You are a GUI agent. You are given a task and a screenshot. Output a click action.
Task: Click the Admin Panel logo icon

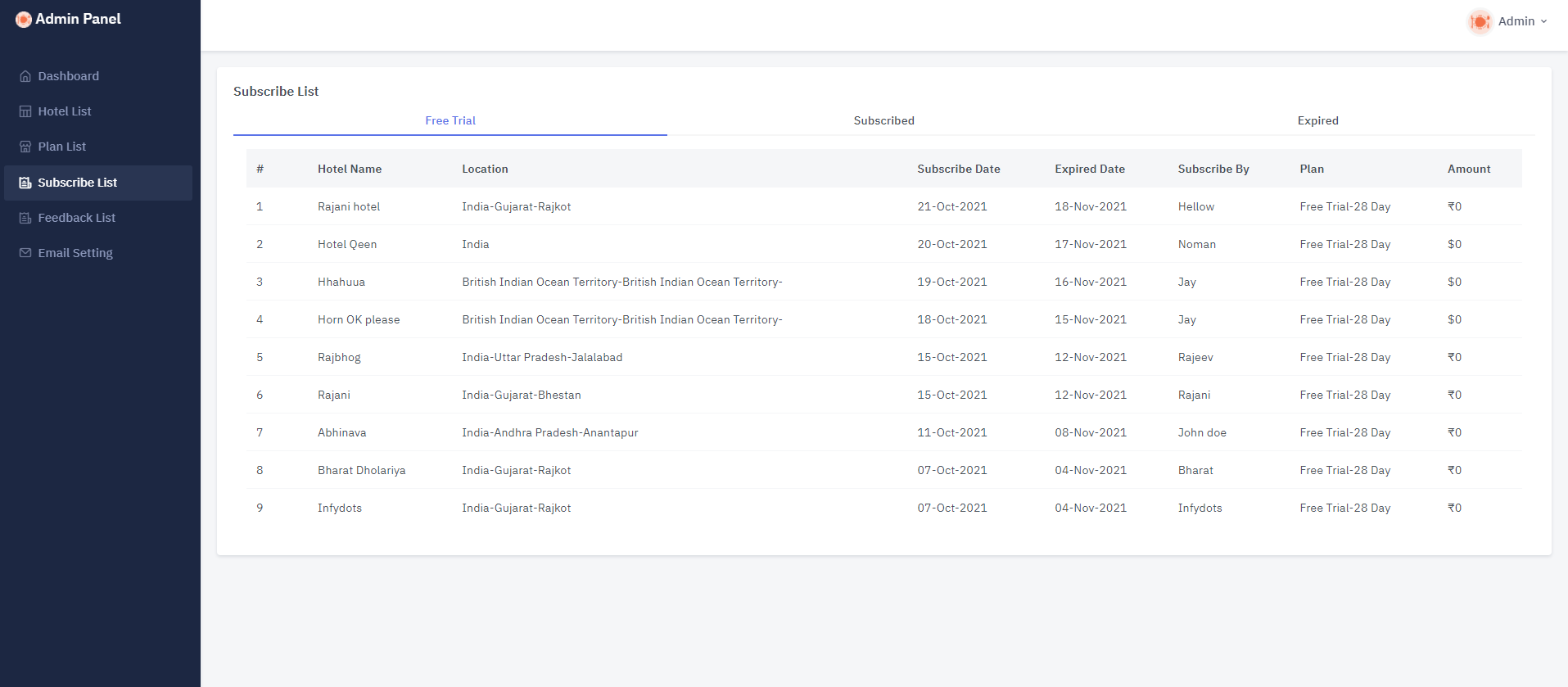click(x=24, y=19)
